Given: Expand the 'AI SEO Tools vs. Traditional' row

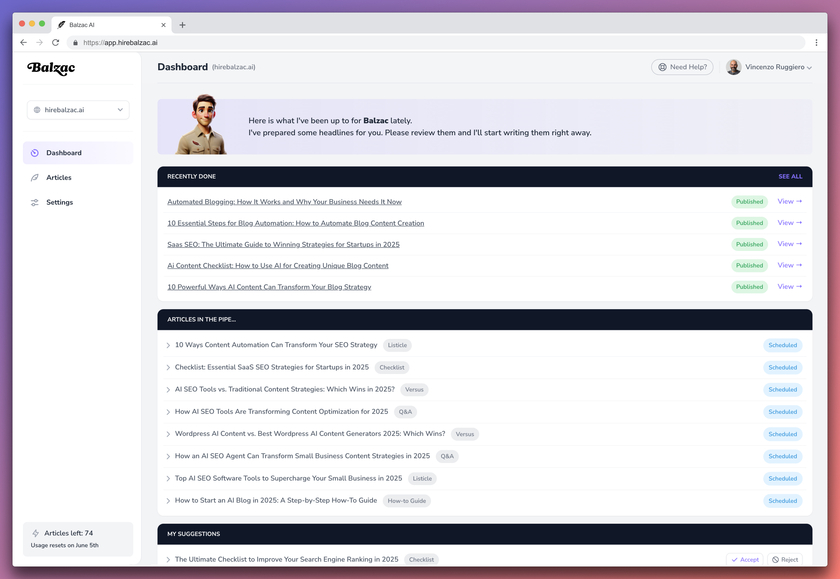Looking at the screenshot, I should pos(168,389).
